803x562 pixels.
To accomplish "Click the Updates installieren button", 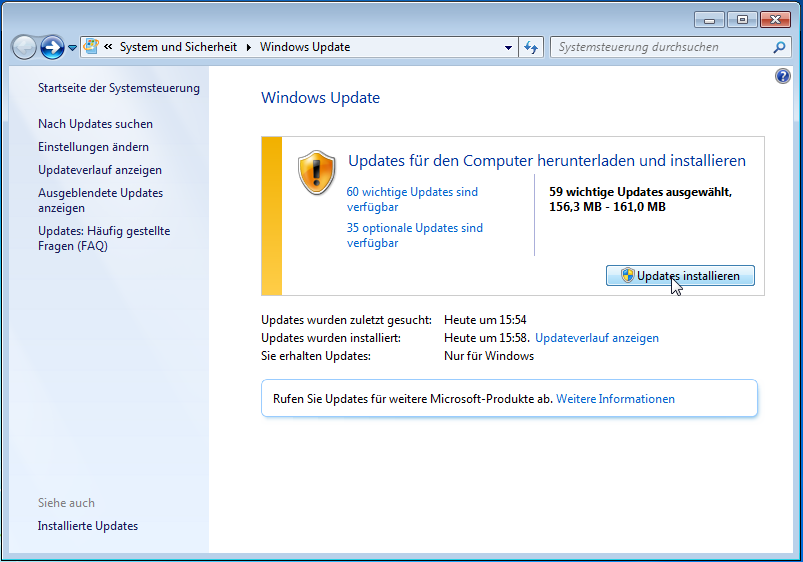I will point(680,276).
